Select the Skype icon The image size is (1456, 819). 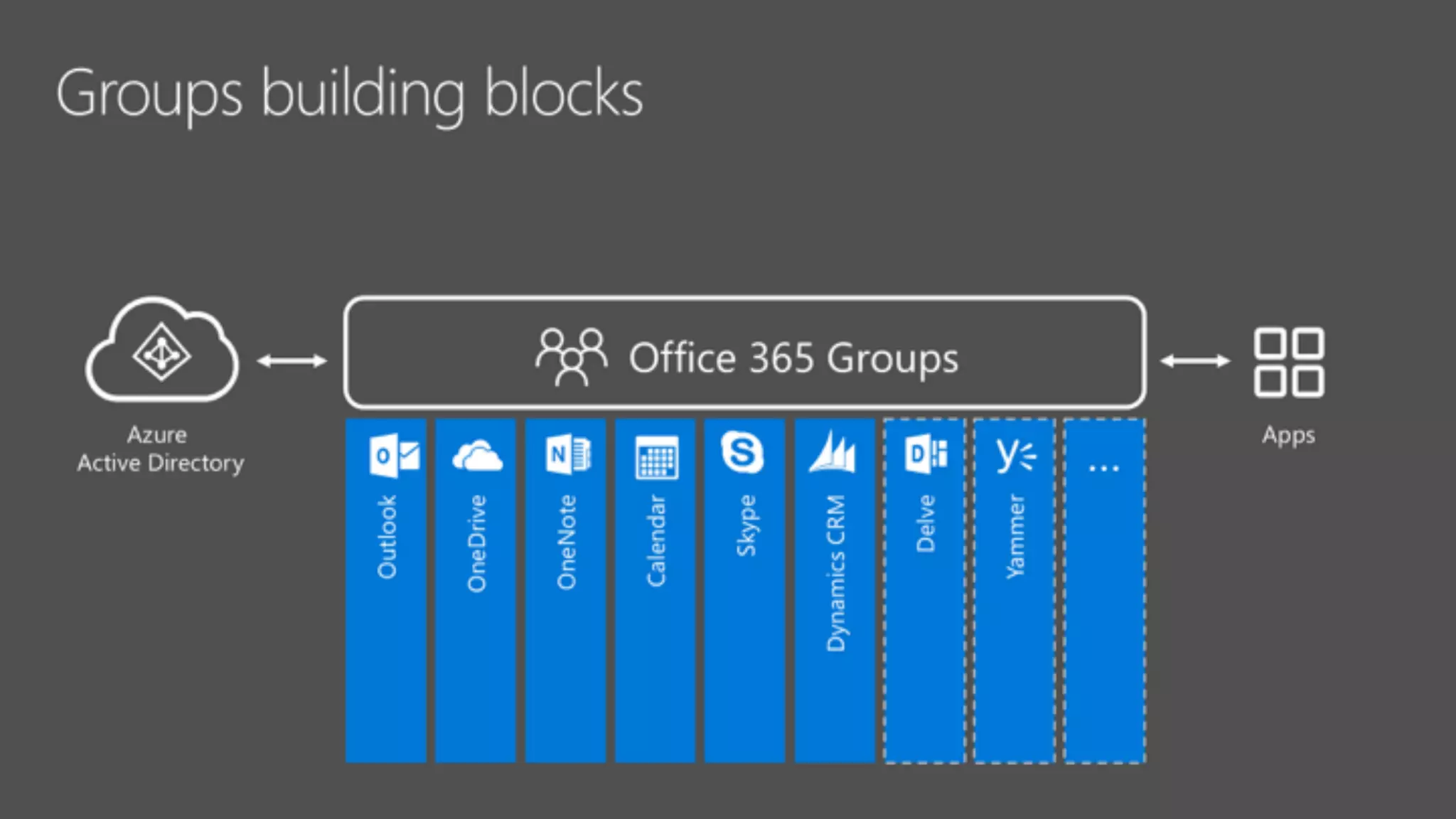742,452
